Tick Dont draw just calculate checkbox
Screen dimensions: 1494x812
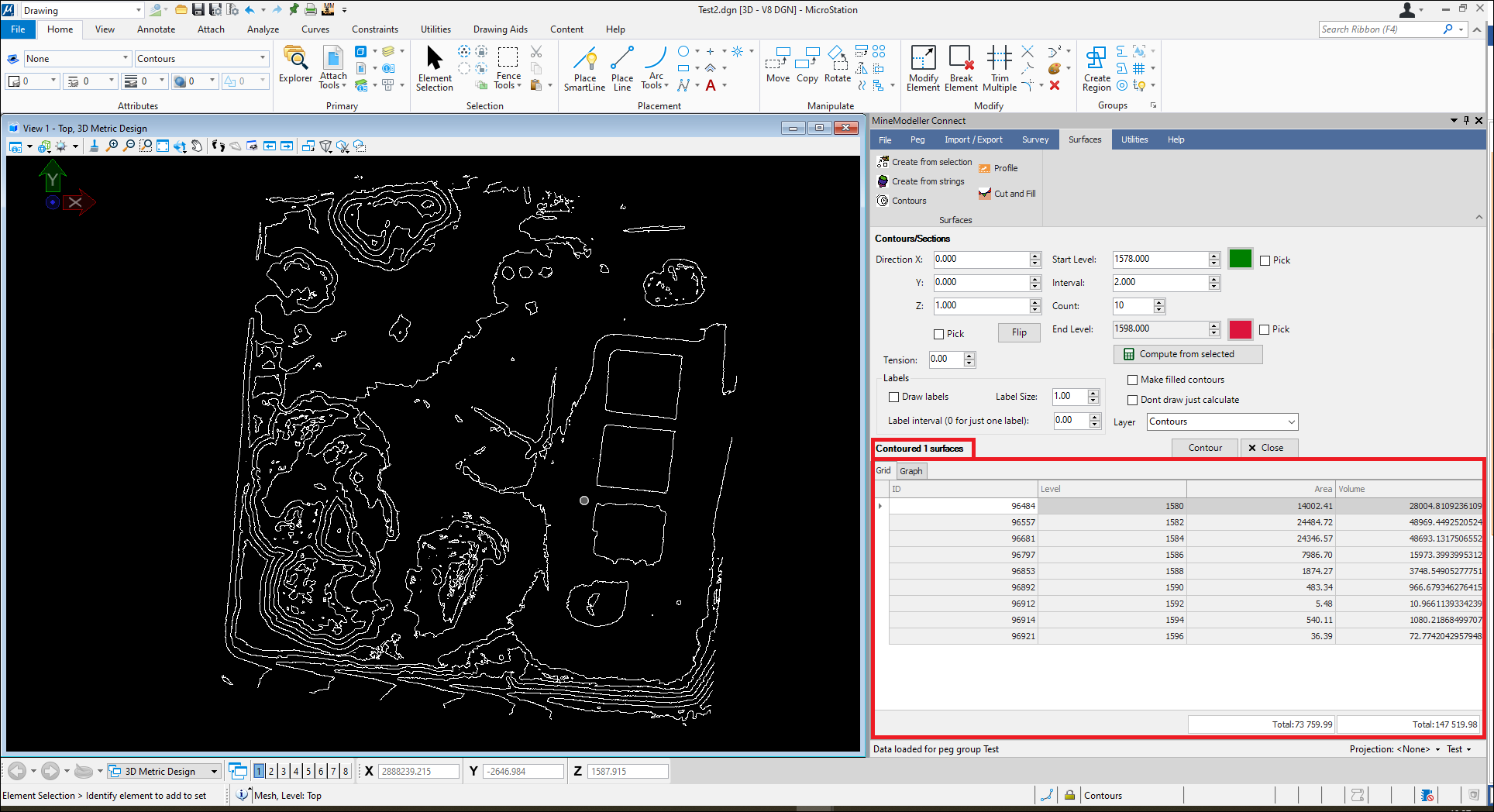[1133, 400]
